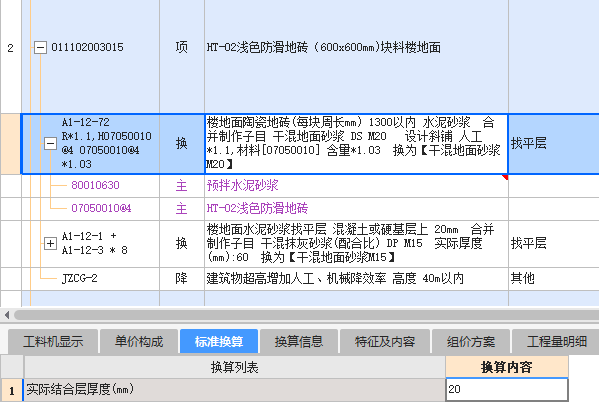Click the 换 type cell in A1-12-72 row

click(181, 144)
